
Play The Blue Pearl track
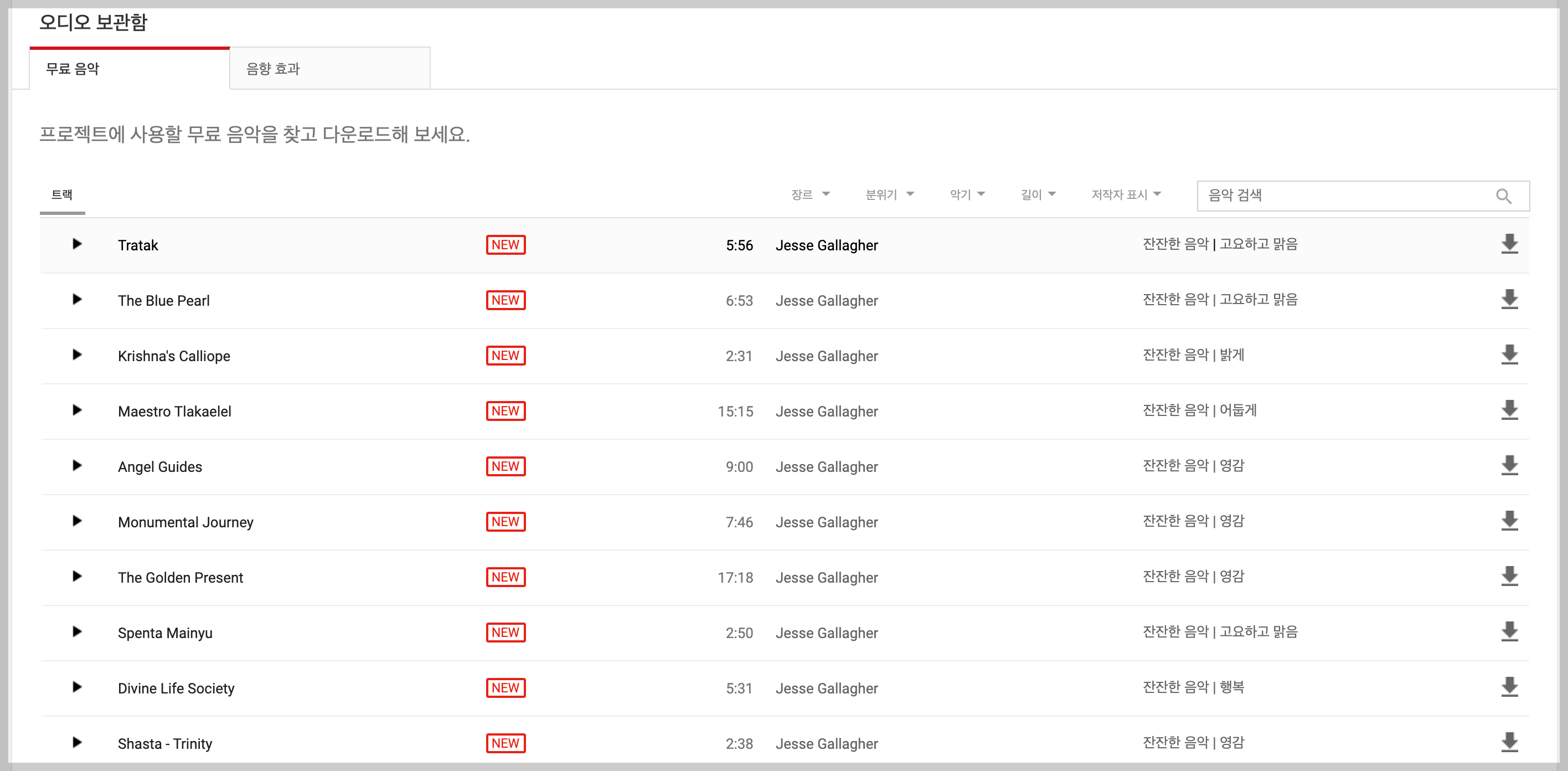coord(77,300)
